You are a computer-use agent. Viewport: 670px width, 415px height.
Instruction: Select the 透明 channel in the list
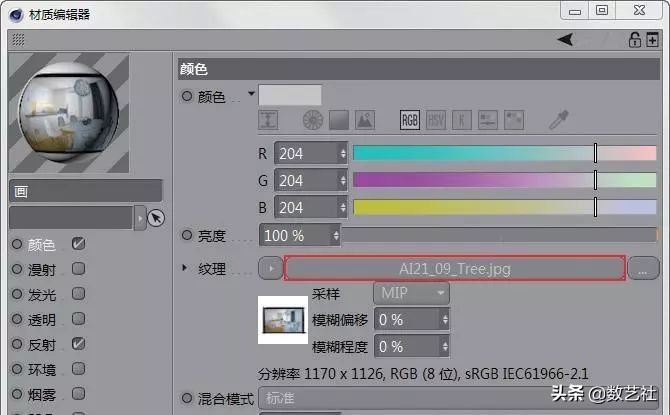[41, 320]
